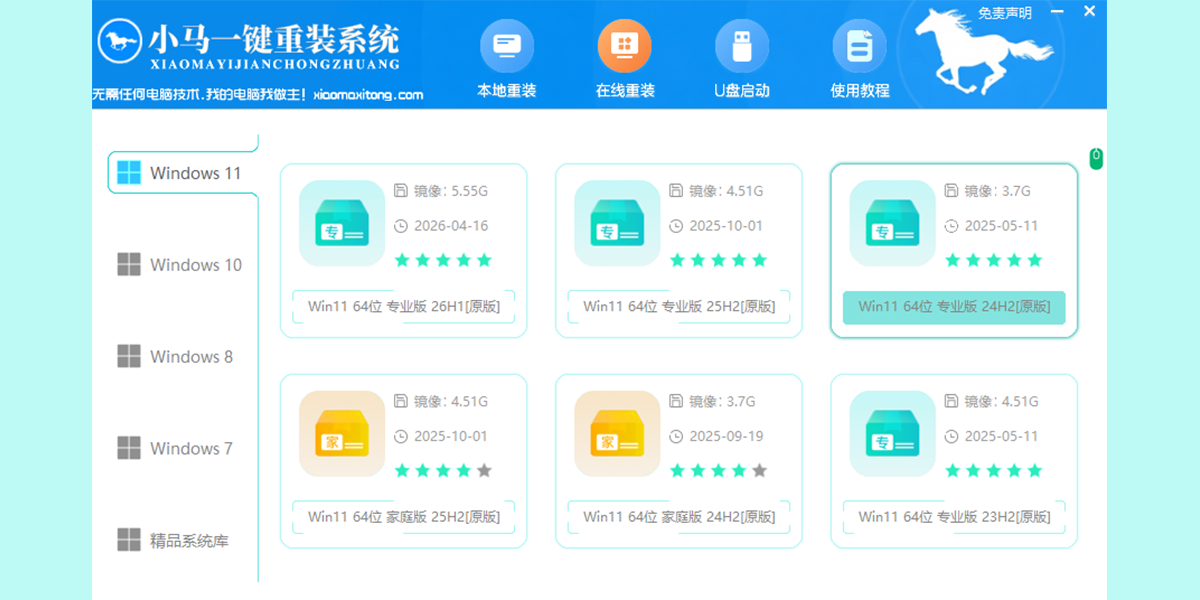Click the star rating on 家庭版 25H2 card

(443, 470)
